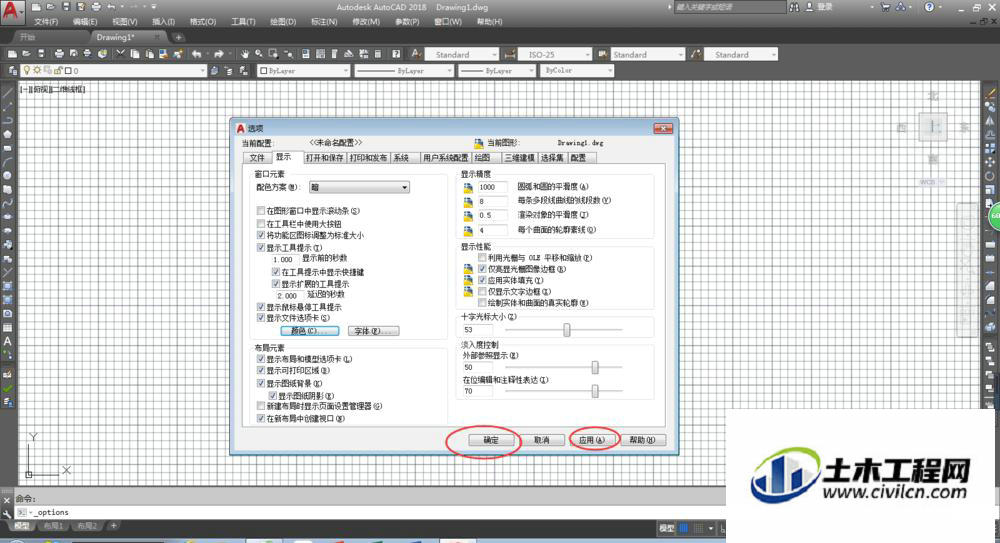The image size is (1000, 543).
Task: Toggle resize ribbon icons to standard size
Action: click(x=261, y=235)
